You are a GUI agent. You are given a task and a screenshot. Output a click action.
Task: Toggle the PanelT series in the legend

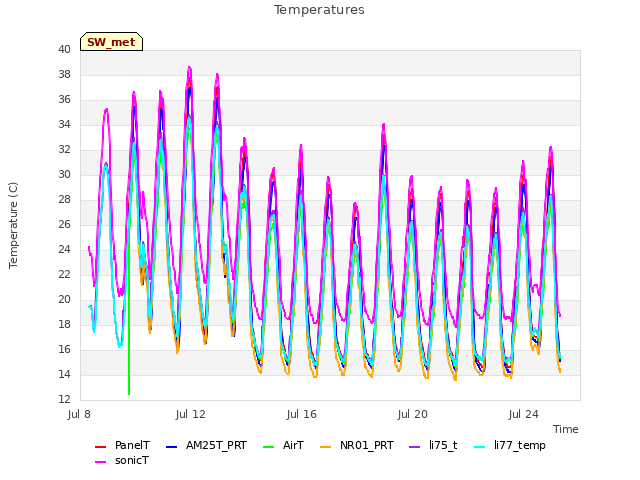122,445
